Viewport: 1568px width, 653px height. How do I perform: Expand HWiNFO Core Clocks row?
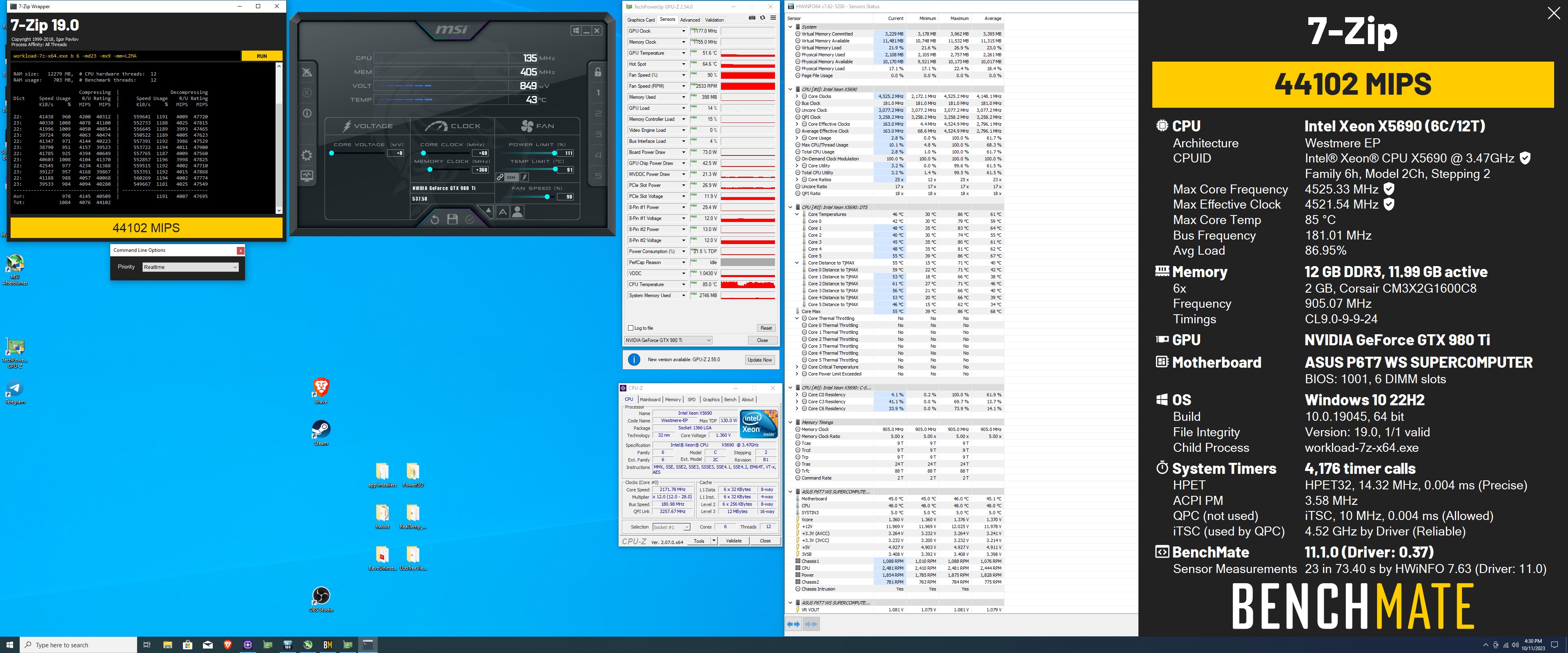797,96
